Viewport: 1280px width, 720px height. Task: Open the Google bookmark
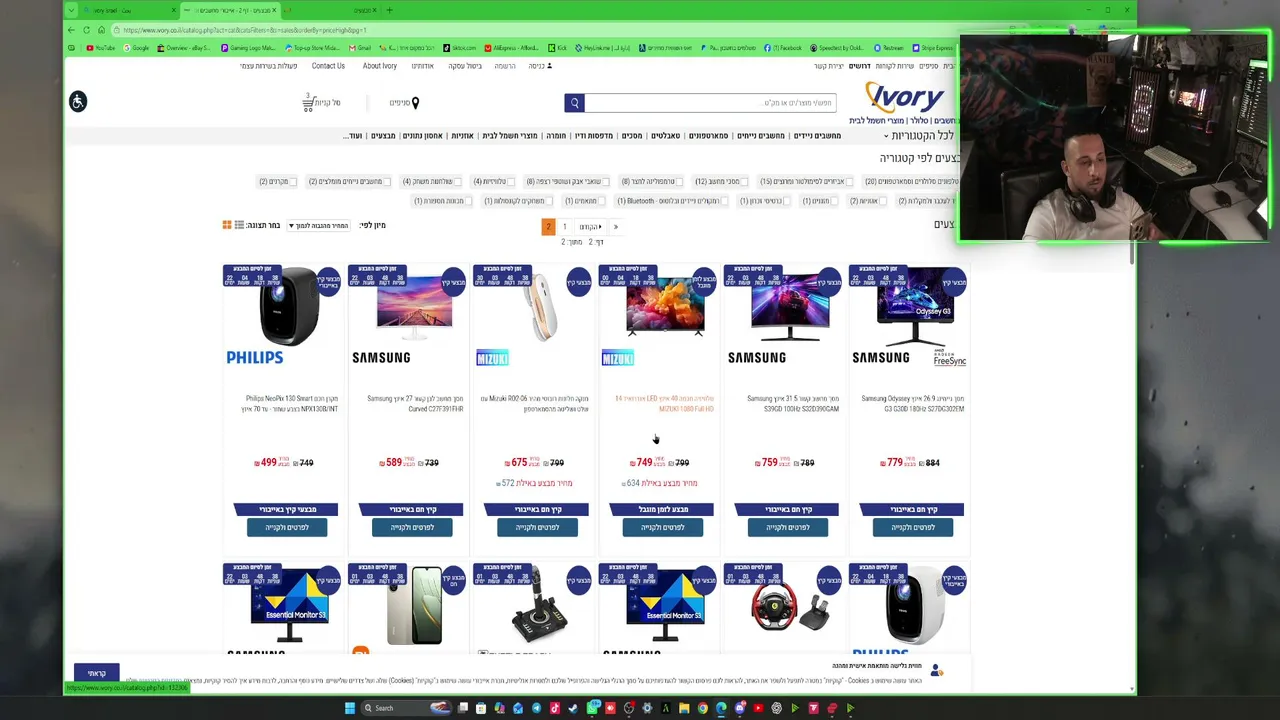137,48
